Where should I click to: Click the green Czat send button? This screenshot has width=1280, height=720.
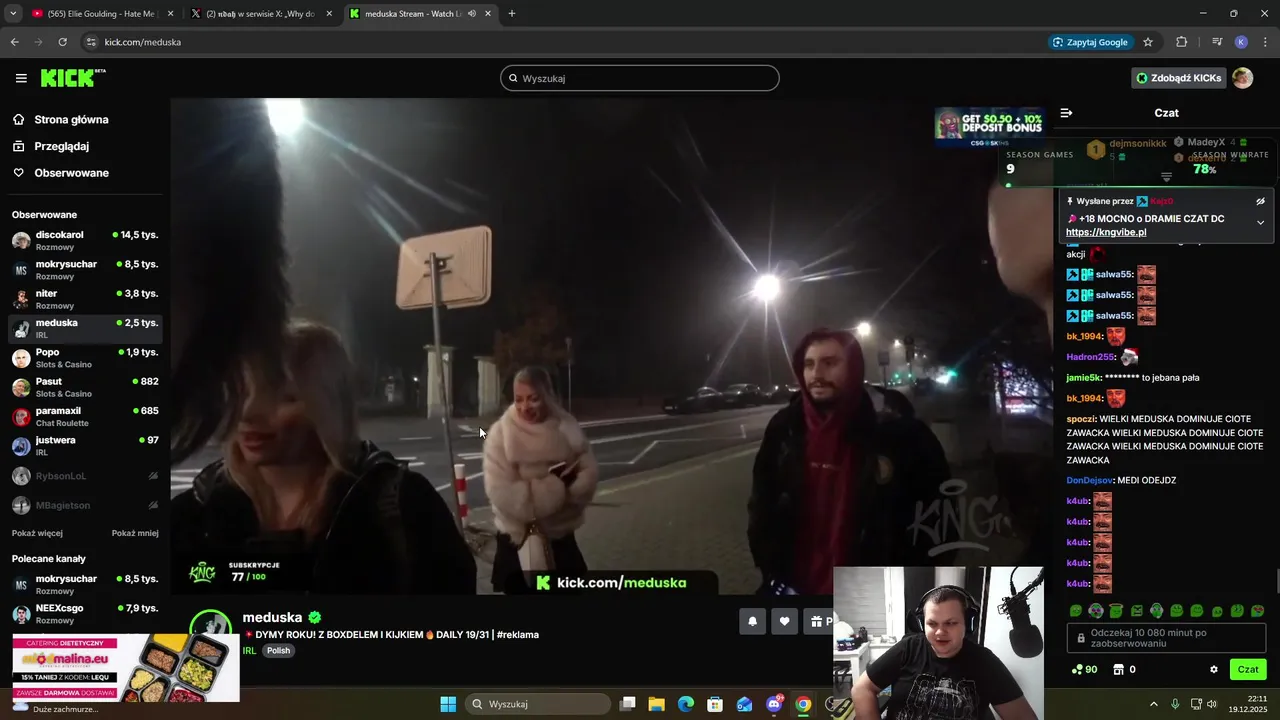click(1248, 669)
